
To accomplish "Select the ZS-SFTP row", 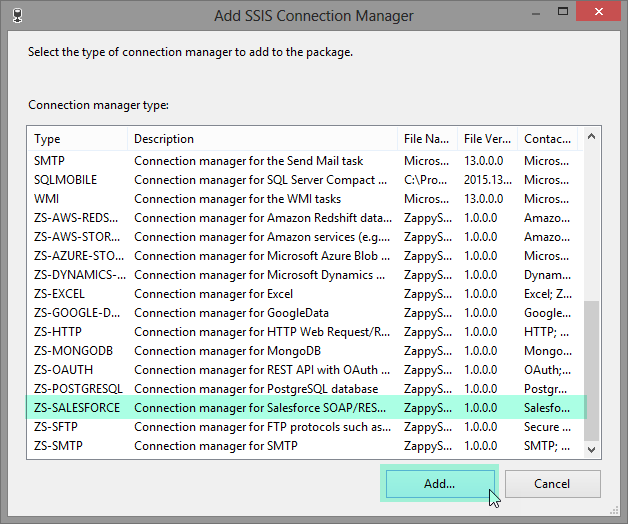I will point(306,427).
